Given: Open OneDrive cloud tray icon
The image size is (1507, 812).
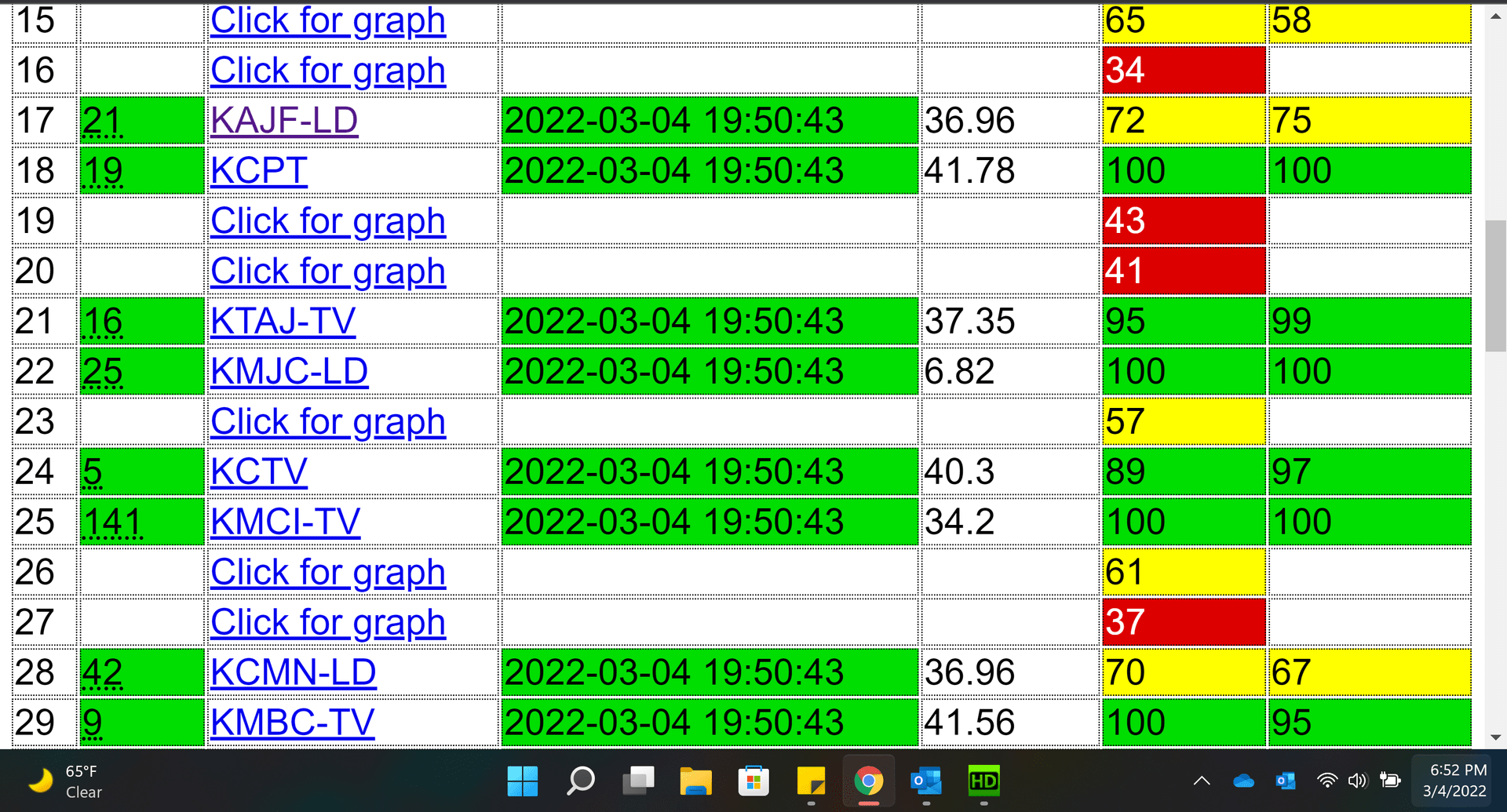Looking at the screenshot, I should coord(1243,781).
